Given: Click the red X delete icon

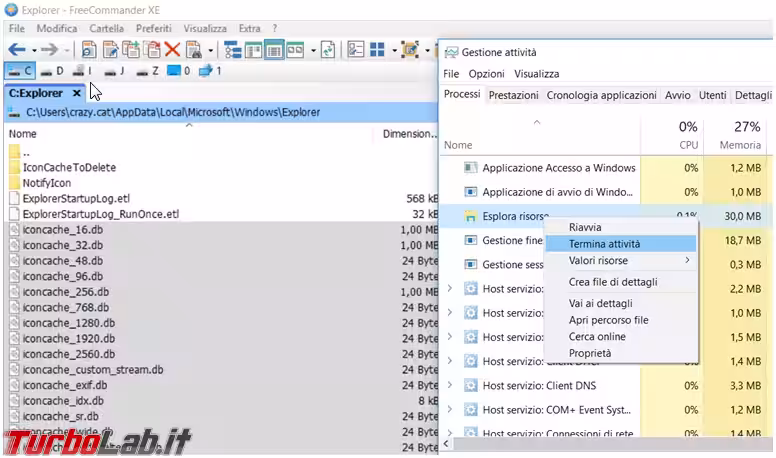Looking at the screenshot, I should pyautogui.click(x=172, y=49).
